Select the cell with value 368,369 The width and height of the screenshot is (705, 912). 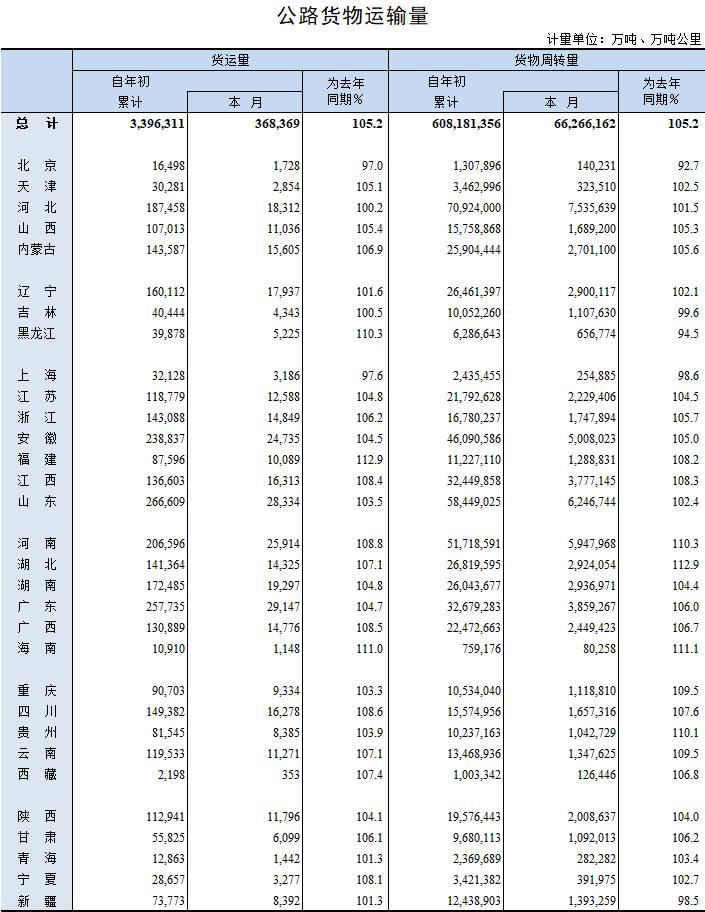[x=273, y=123]
